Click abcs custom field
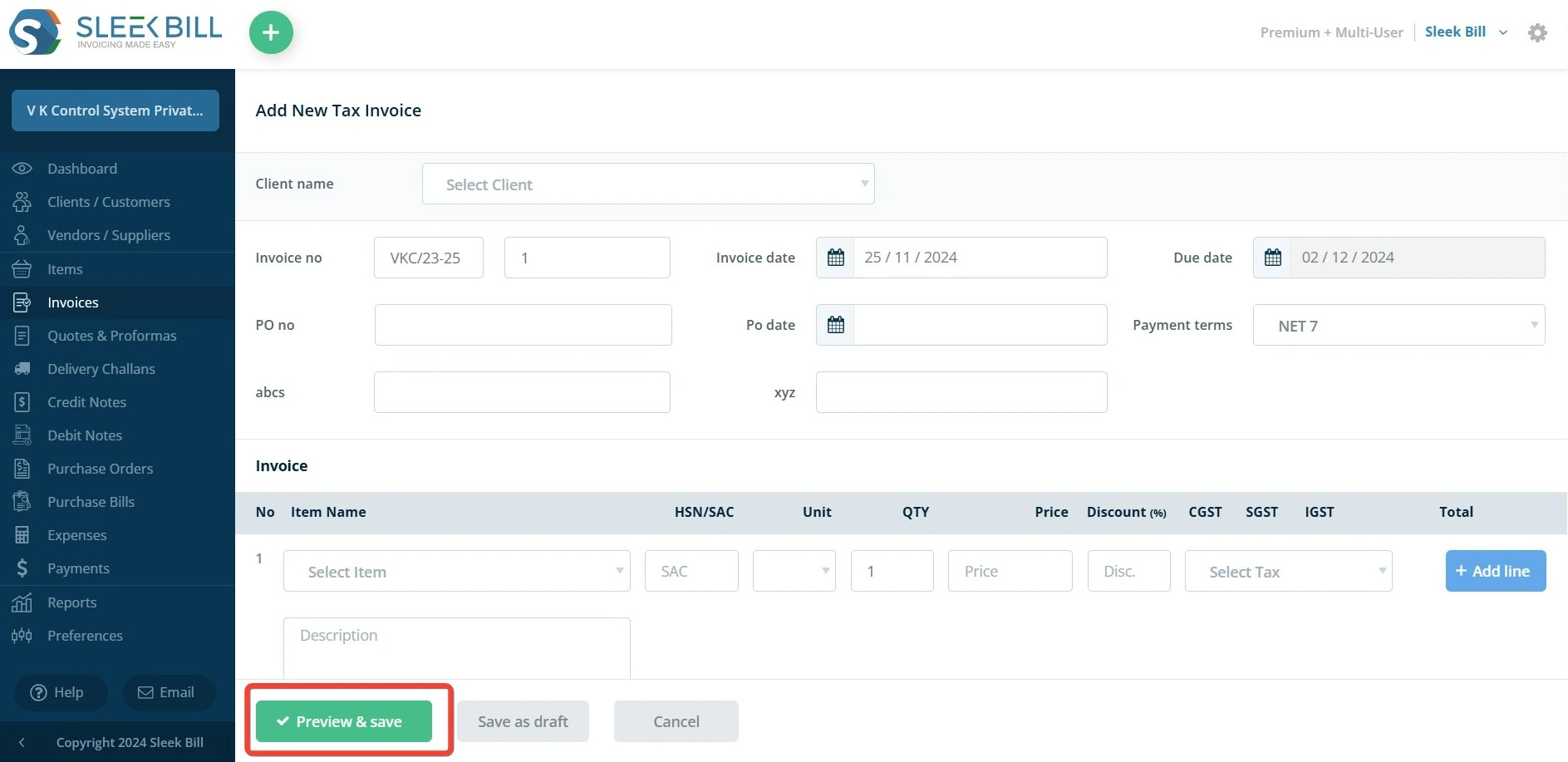 522,392
